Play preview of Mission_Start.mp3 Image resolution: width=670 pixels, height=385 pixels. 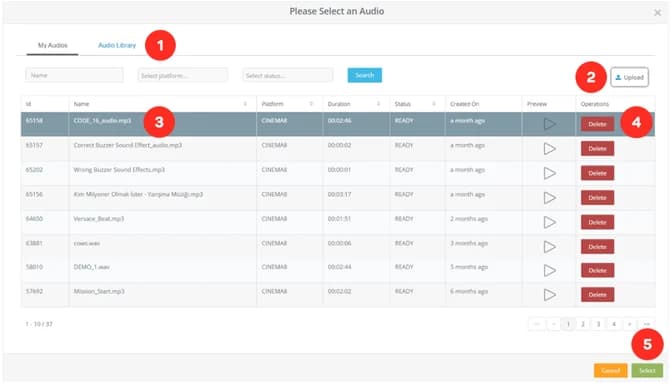pyautogui.click(x=550, y=295)
